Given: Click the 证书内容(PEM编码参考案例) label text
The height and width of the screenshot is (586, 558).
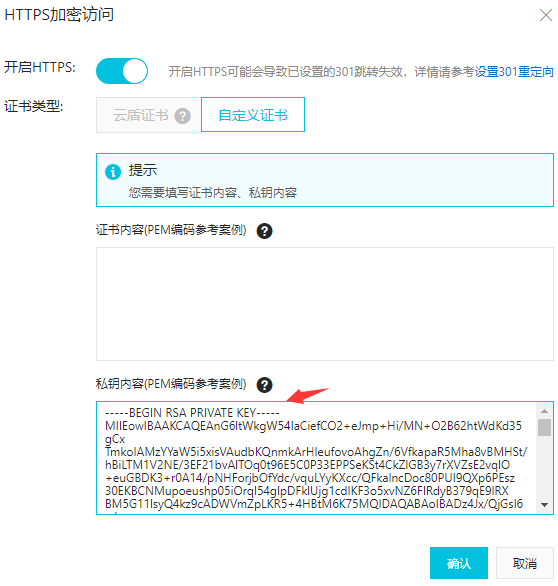Looking at the screenshot, I should (x=171, y=230).
